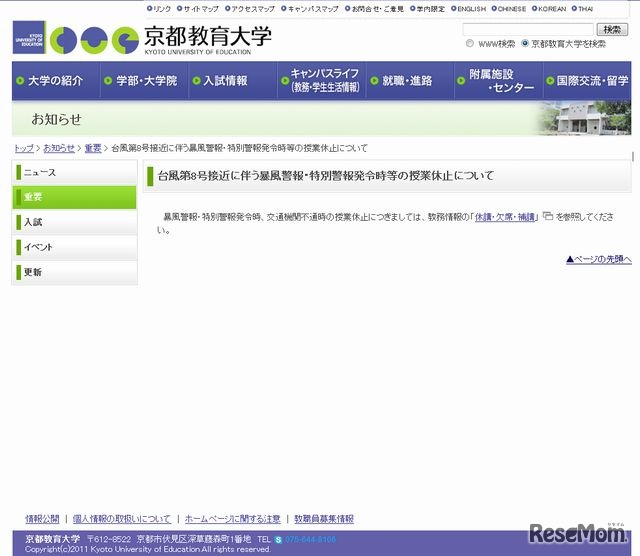Click the search text input field
This screenshot has width=640, height=556.
pyautogui.click(x=528, y=29)
